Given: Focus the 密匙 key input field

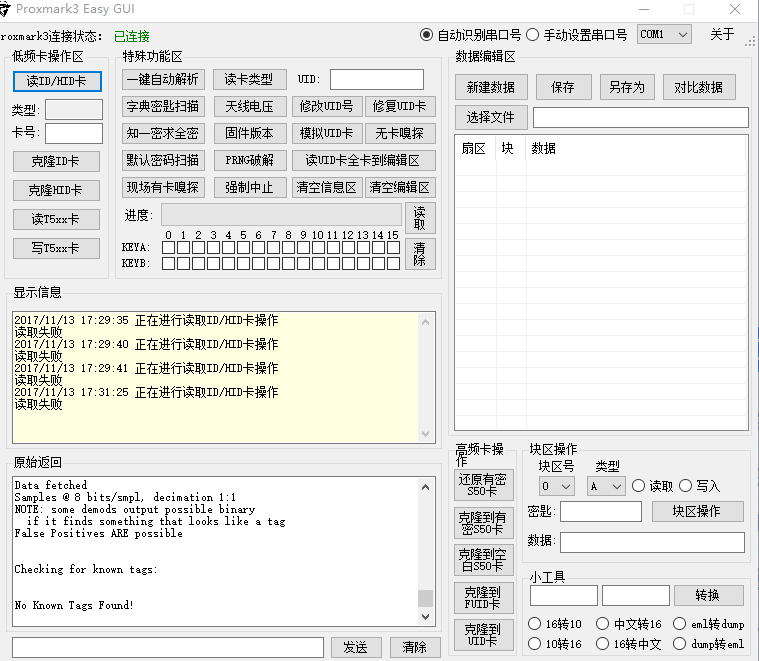Looking at the screenshot, I should [x=601, y=511].
